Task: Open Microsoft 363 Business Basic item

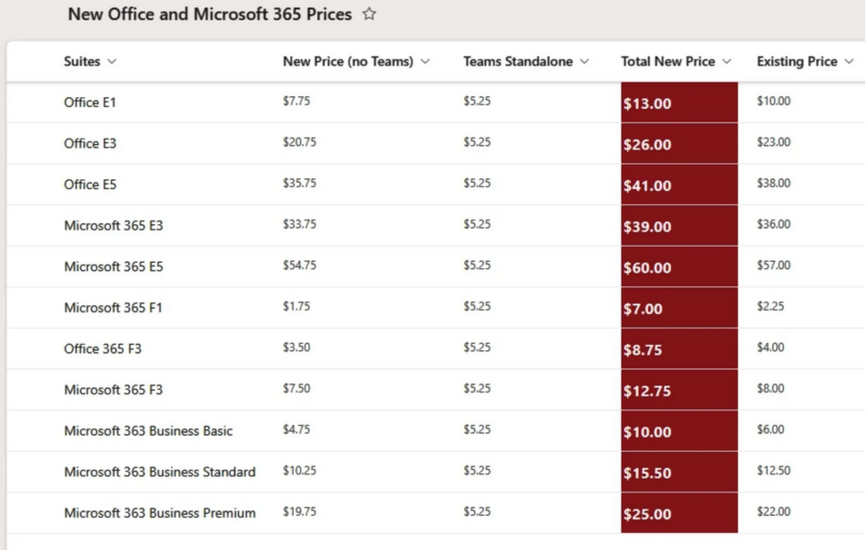Action: point(148,431)
